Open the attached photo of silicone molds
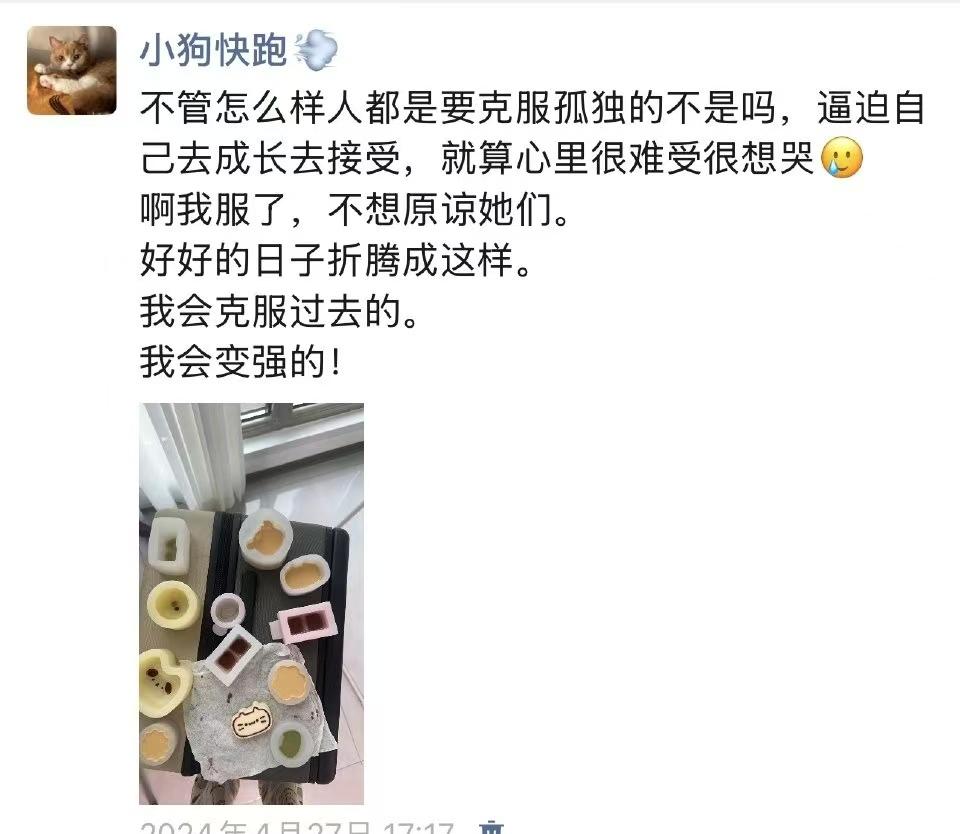The width and height of the screenshot is (960, 834). [x=252, y=603]
